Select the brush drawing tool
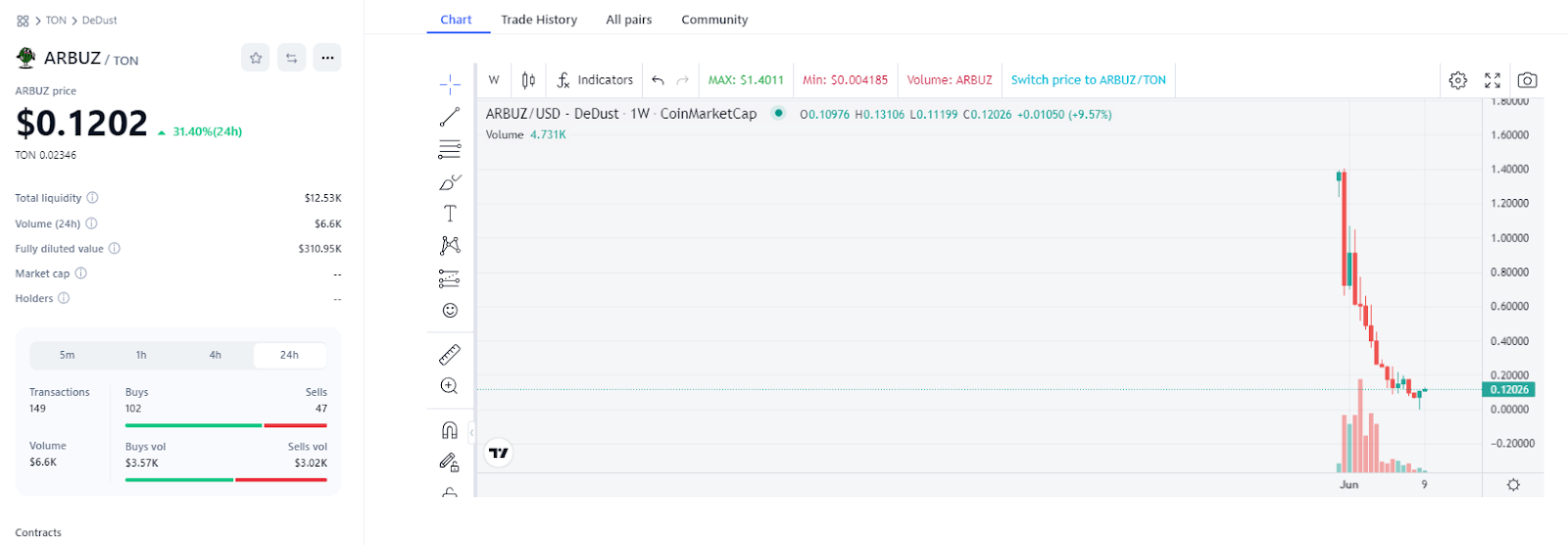Screen dimensions: 1568x545 point(450,182)
